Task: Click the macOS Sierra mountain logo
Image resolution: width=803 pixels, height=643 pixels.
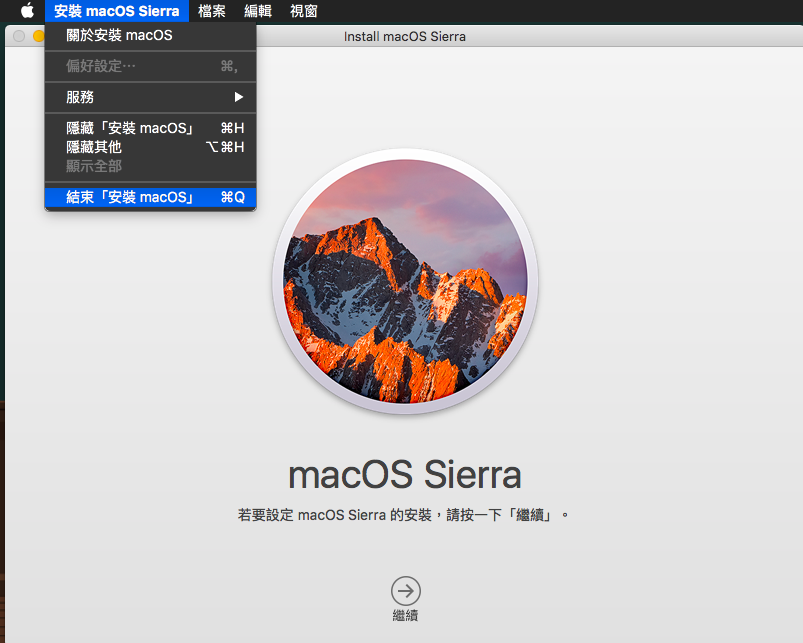Action: tap(405, 281)
